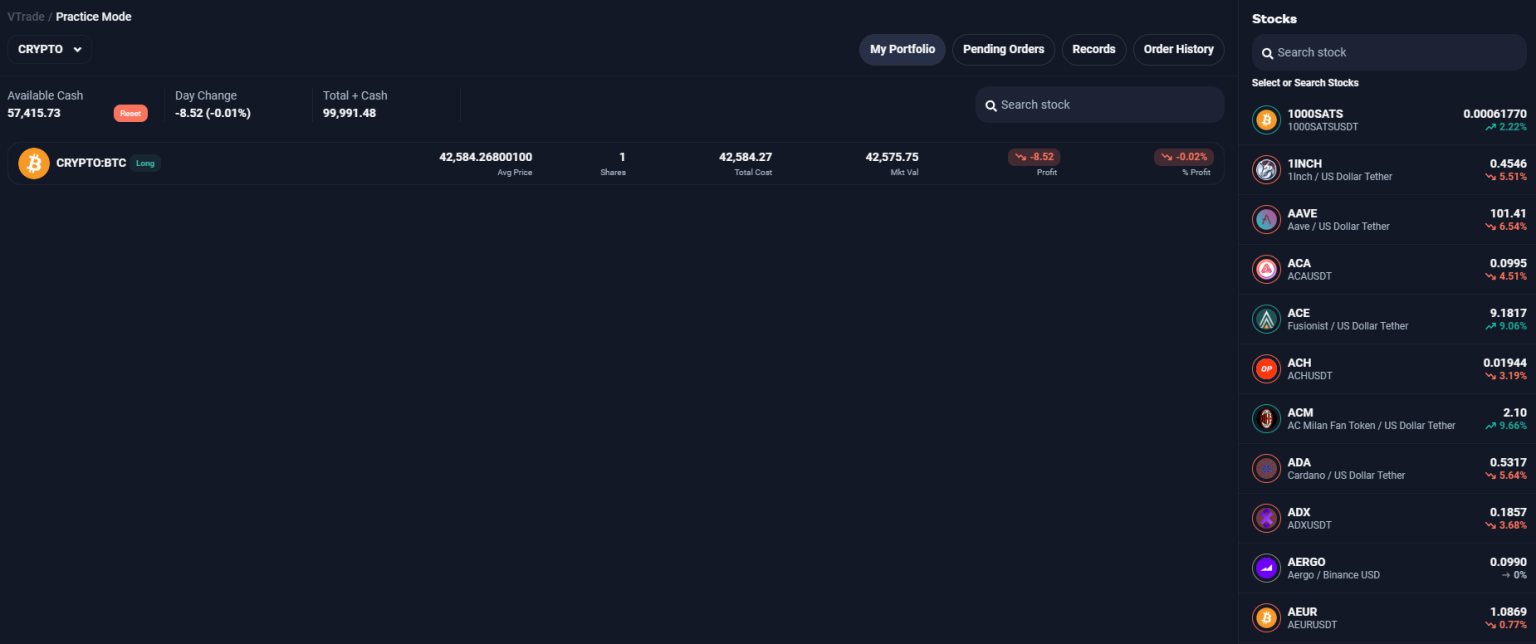Select the ACM Milan Fan Token icon
The image size is (1536, 644).
(x=1266, y=418)
